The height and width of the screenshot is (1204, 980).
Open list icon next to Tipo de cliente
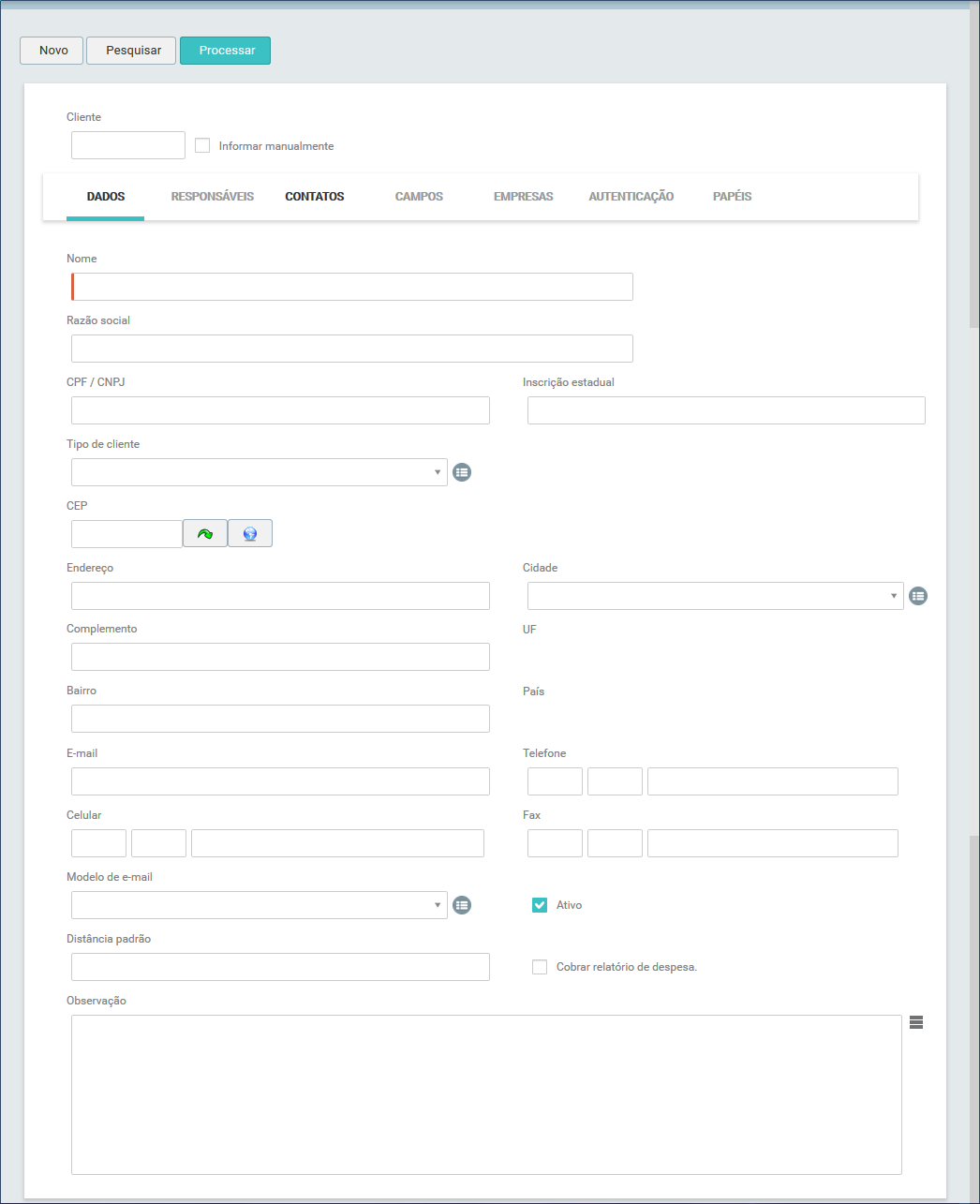[x=462, y=472]
